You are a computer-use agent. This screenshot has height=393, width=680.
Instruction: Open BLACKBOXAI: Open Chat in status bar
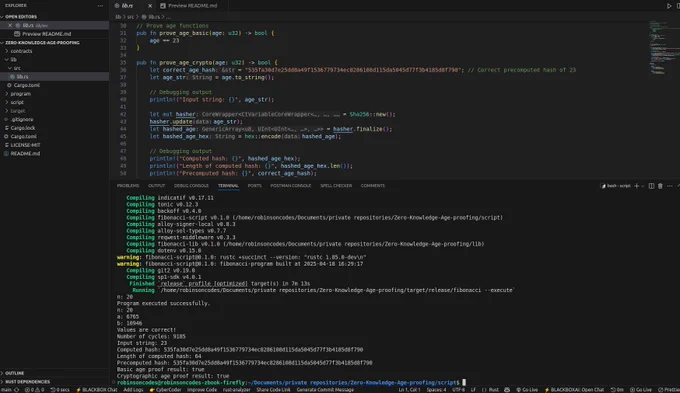574,390
